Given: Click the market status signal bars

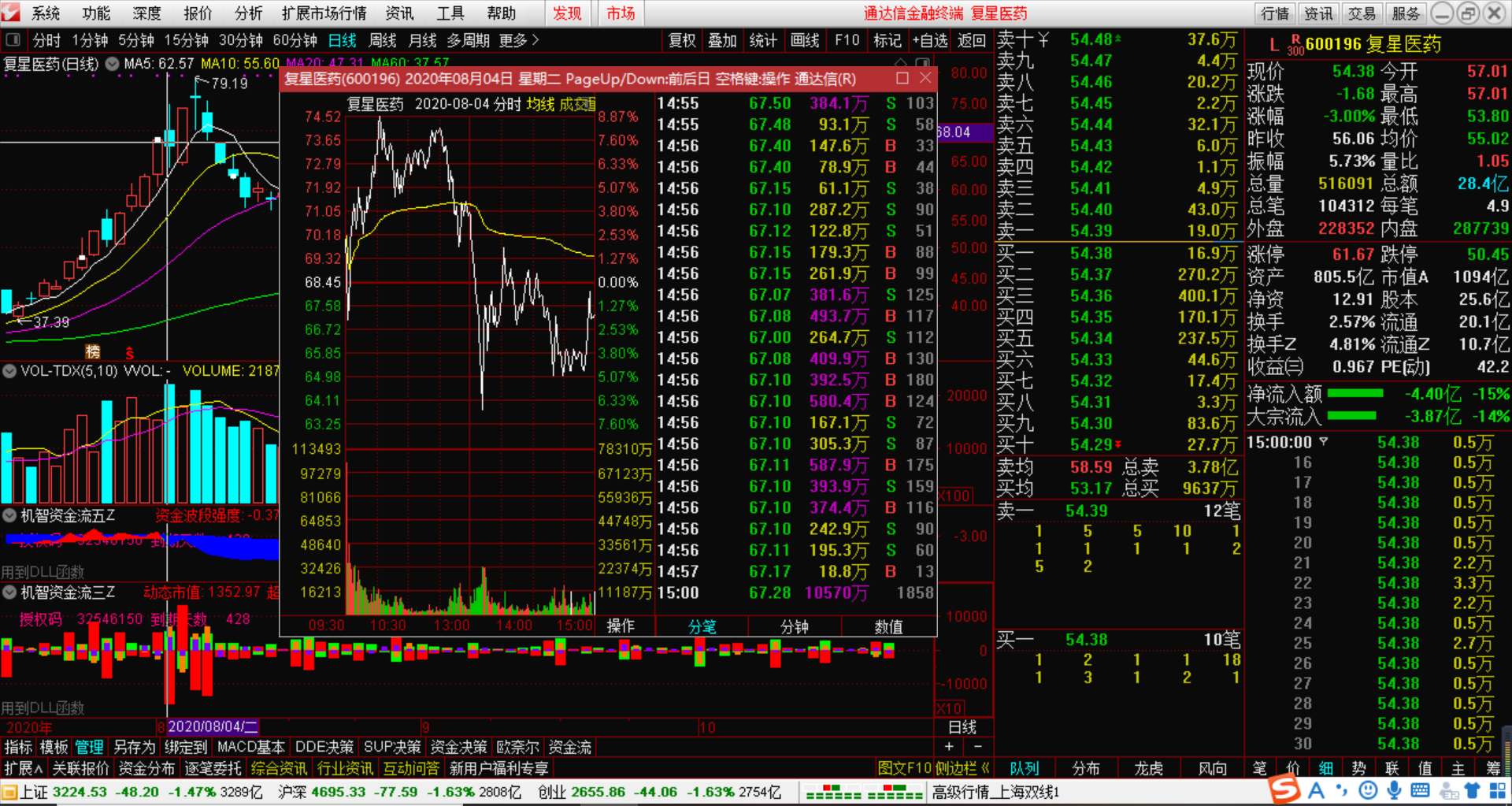Looking at the screenshot, I should [864, 792].
